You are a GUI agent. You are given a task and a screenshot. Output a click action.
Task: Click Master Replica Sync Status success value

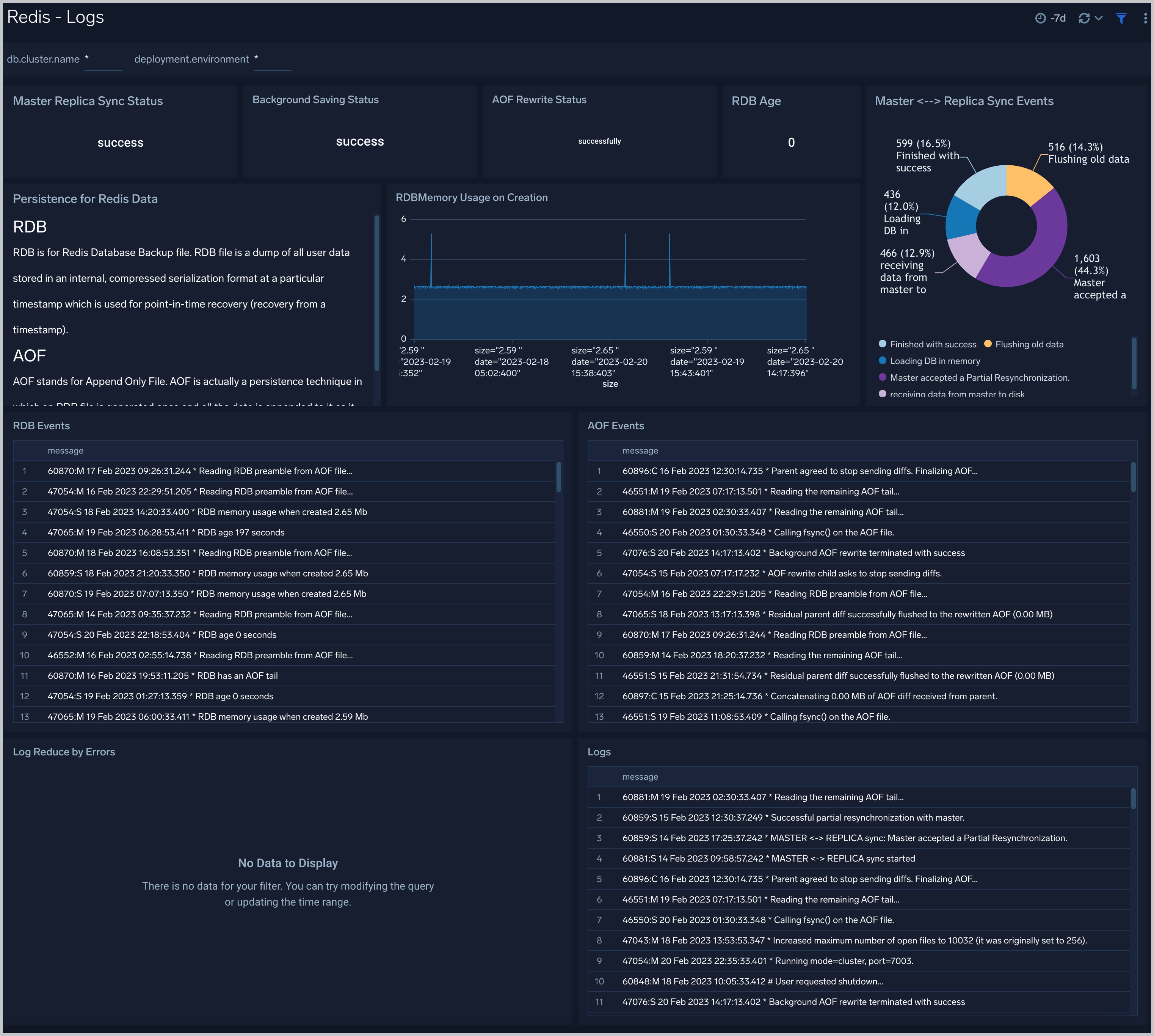click(121, 143)
